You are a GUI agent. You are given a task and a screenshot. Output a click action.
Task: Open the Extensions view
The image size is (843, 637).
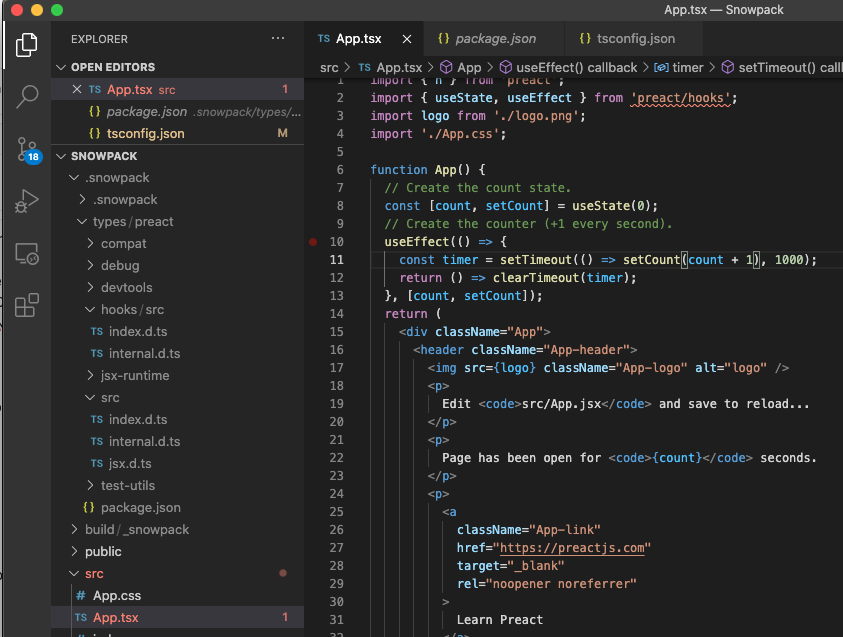(x=26, y=305)
